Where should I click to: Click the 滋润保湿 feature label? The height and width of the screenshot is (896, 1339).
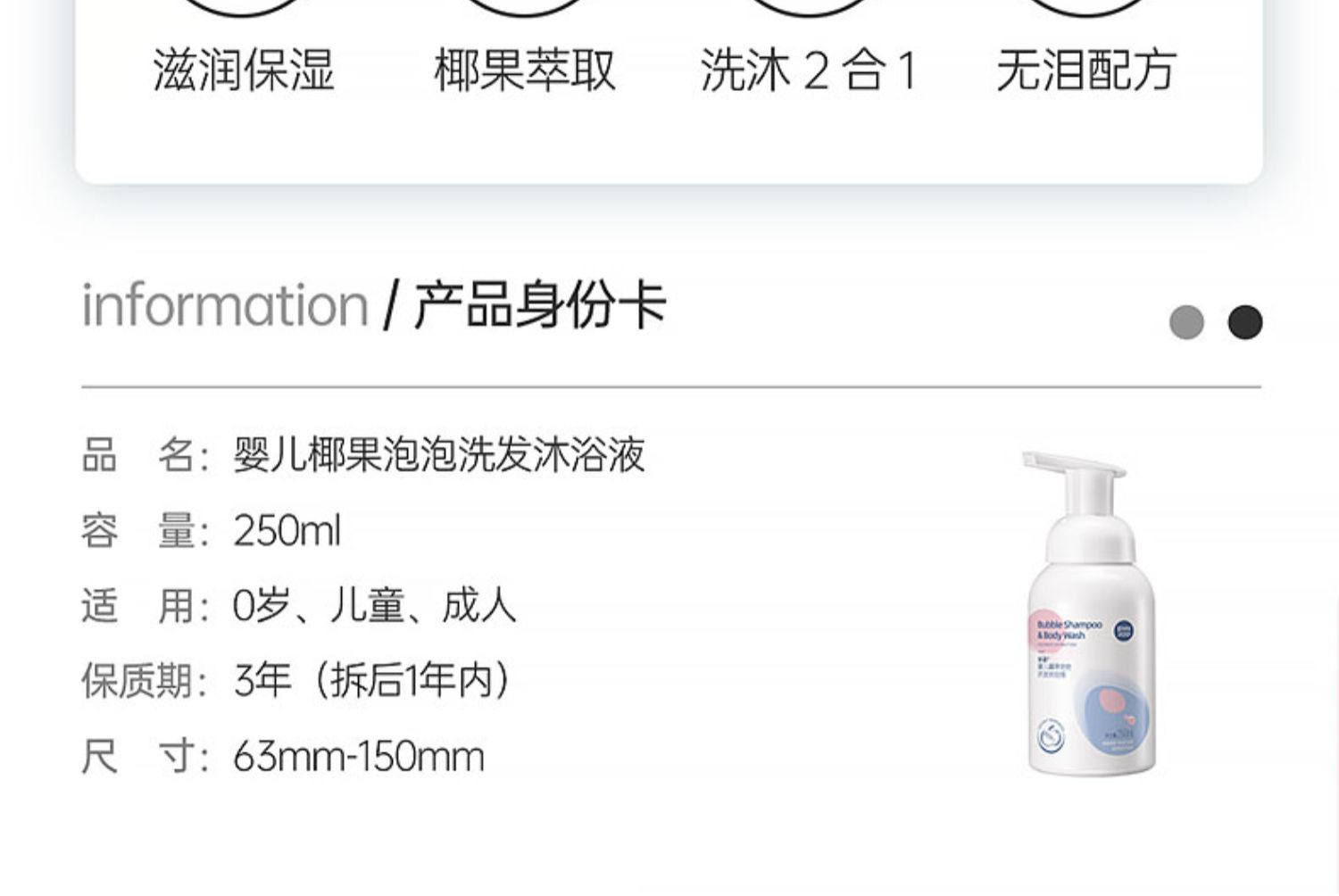244,71
